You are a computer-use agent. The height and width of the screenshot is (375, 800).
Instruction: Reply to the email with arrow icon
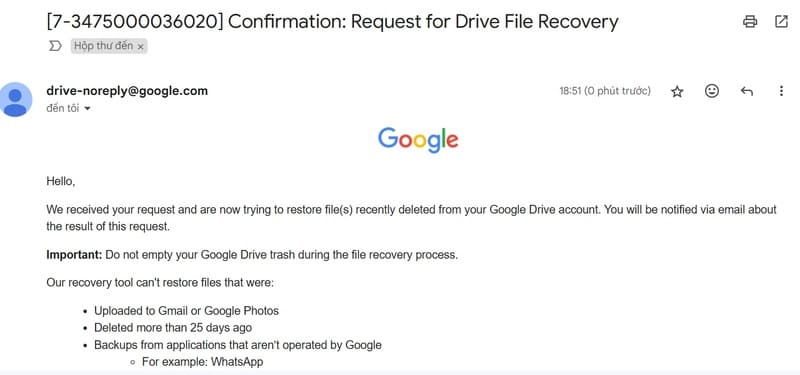746,91
